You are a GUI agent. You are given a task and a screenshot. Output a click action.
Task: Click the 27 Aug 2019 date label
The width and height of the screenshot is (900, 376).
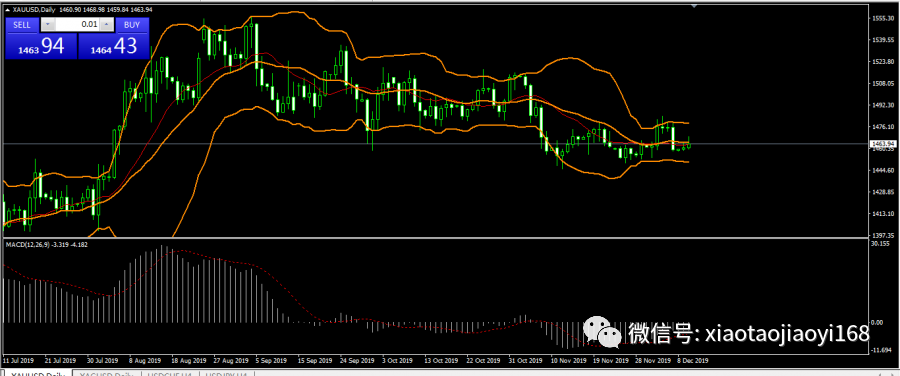(x=231, y=361)
